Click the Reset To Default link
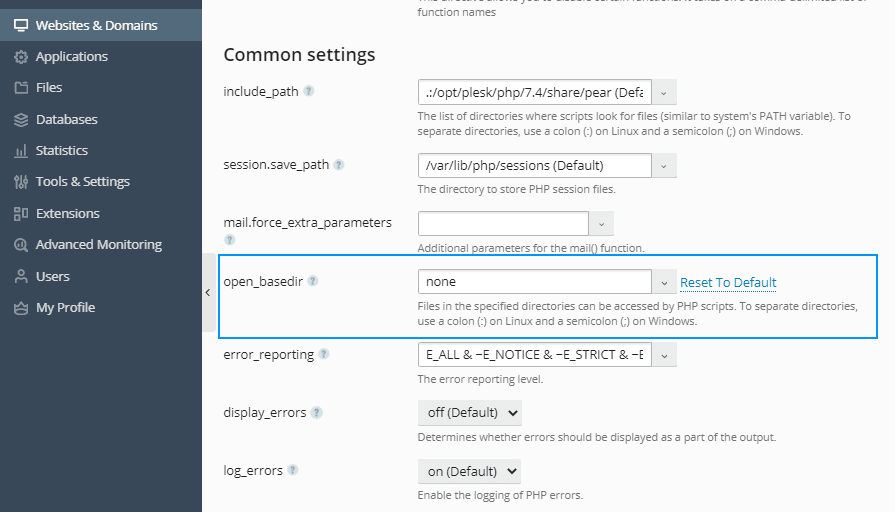 tap(728, 283)
